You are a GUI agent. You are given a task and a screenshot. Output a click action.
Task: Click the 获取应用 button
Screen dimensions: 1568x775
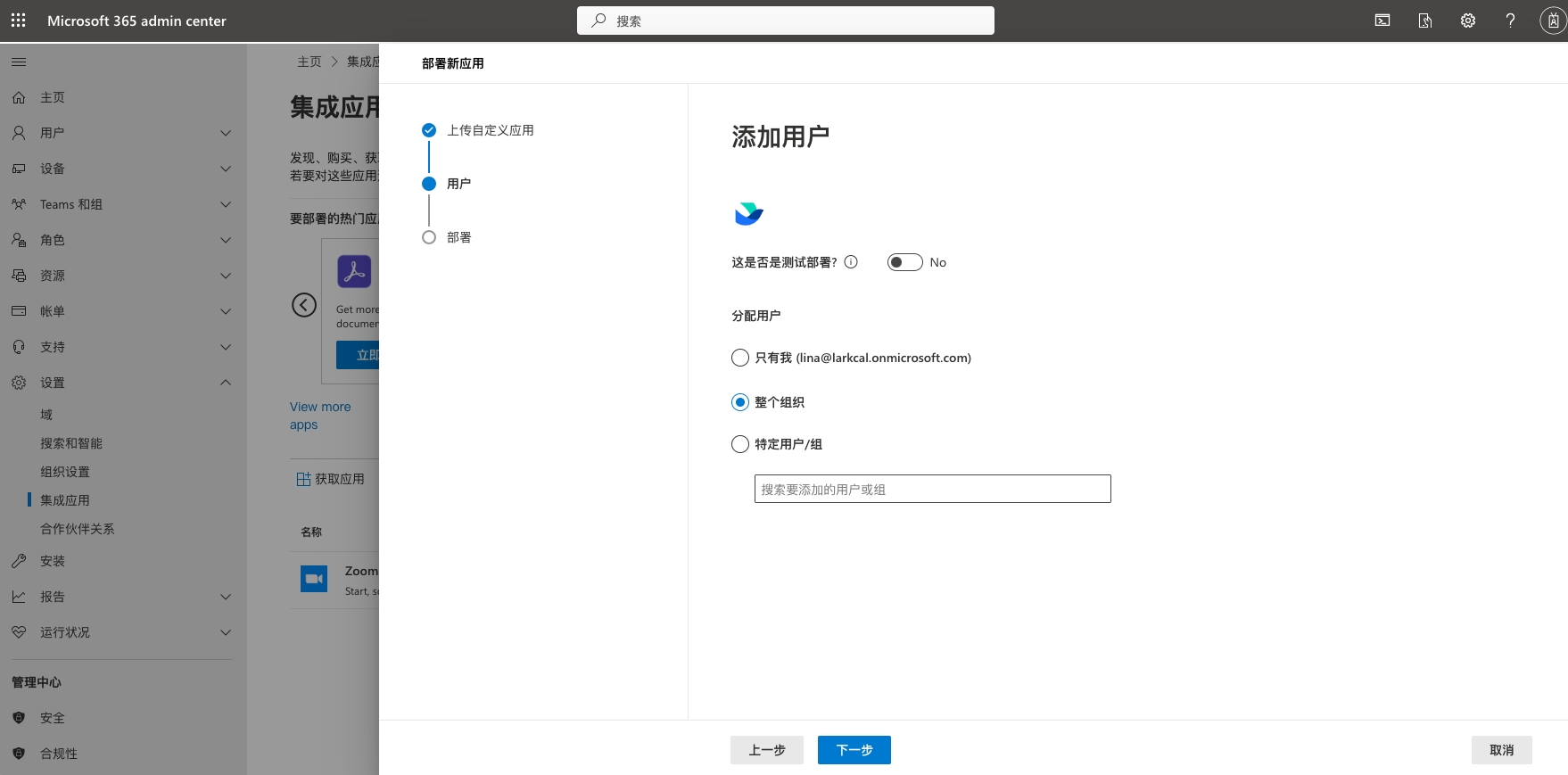click(331, 479)
